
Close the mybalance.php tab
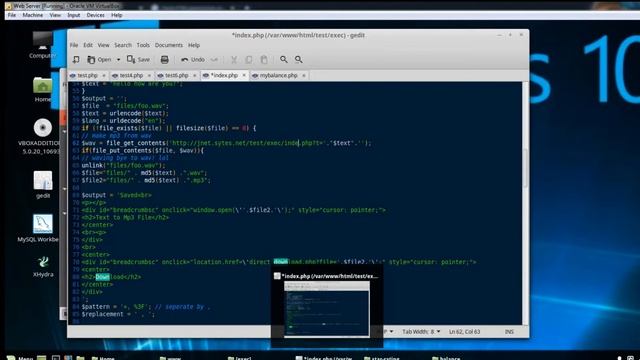coord(304,76)
